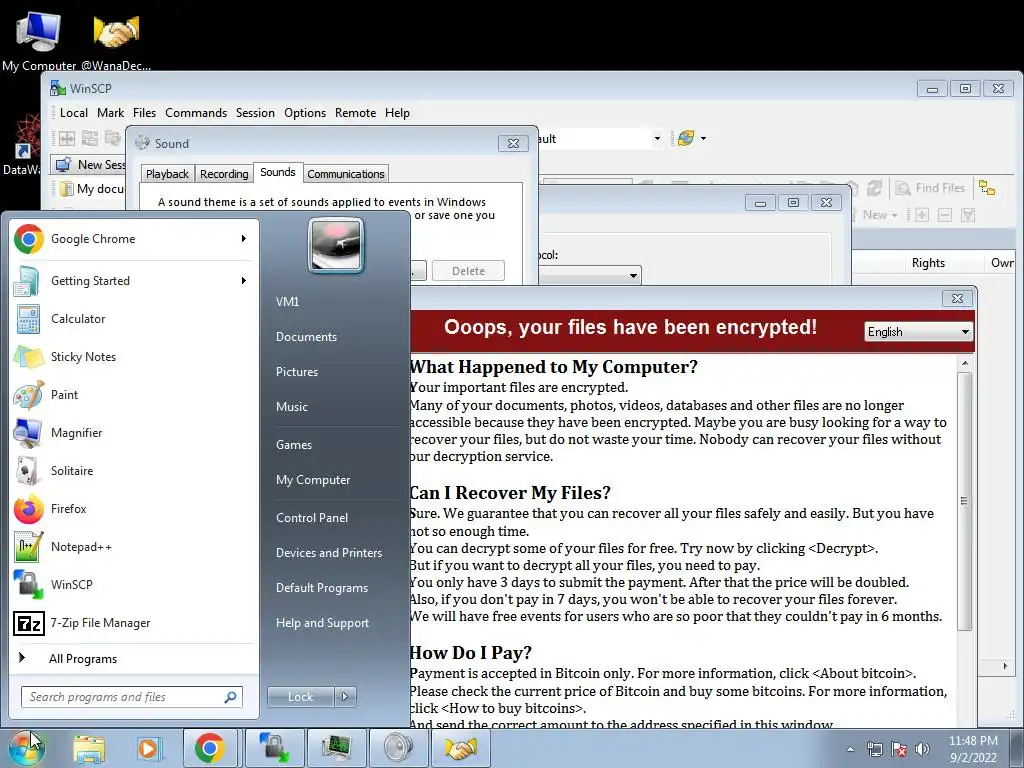Image resolution: width=1024 pixels, height=768 pixels.
Task: Open Mark menu in WinSCP
Action: 110,113
